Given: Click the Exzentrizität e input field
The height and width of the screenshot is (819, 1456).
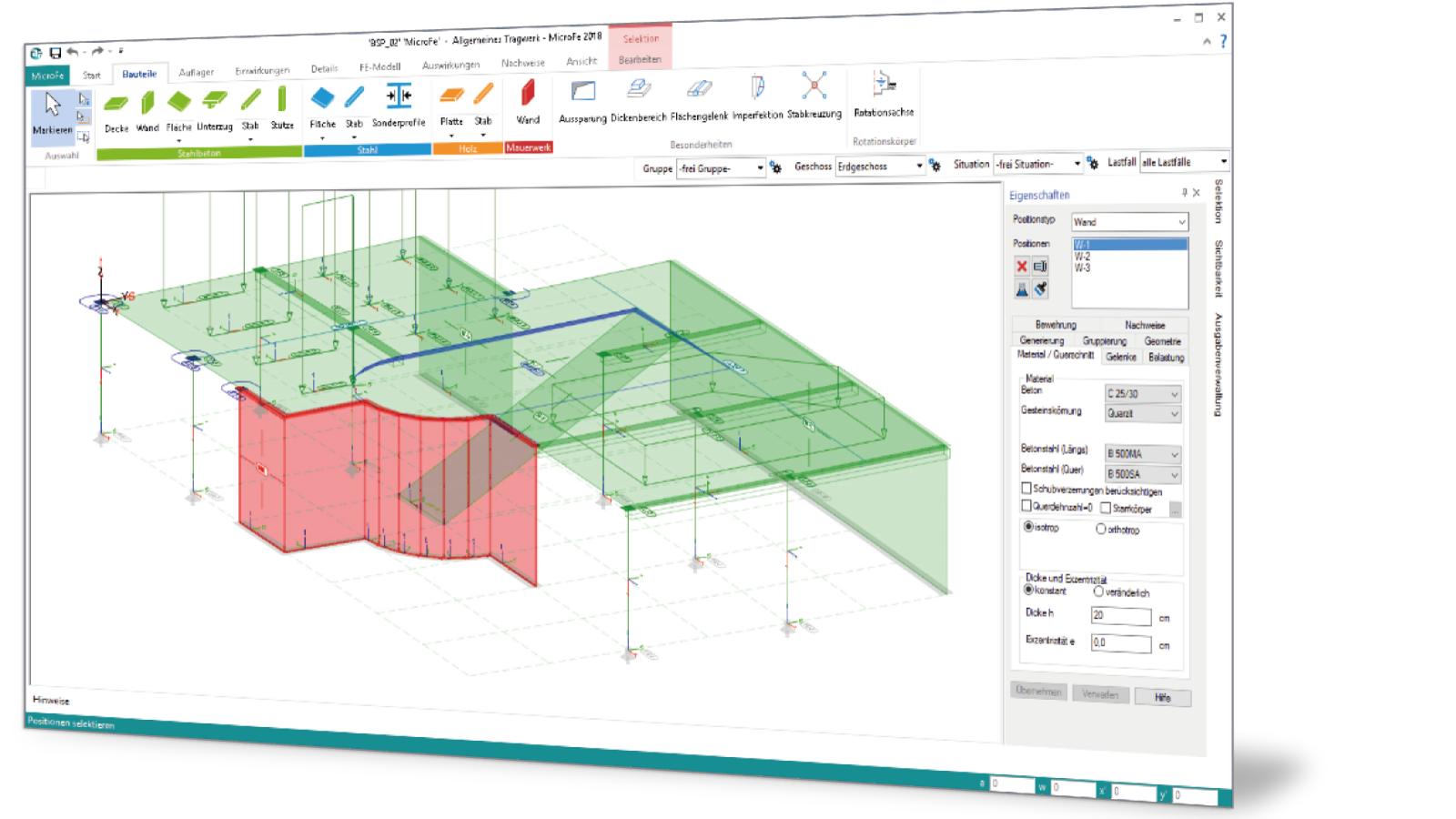Looking at the screenshot, I should 1121,642.
